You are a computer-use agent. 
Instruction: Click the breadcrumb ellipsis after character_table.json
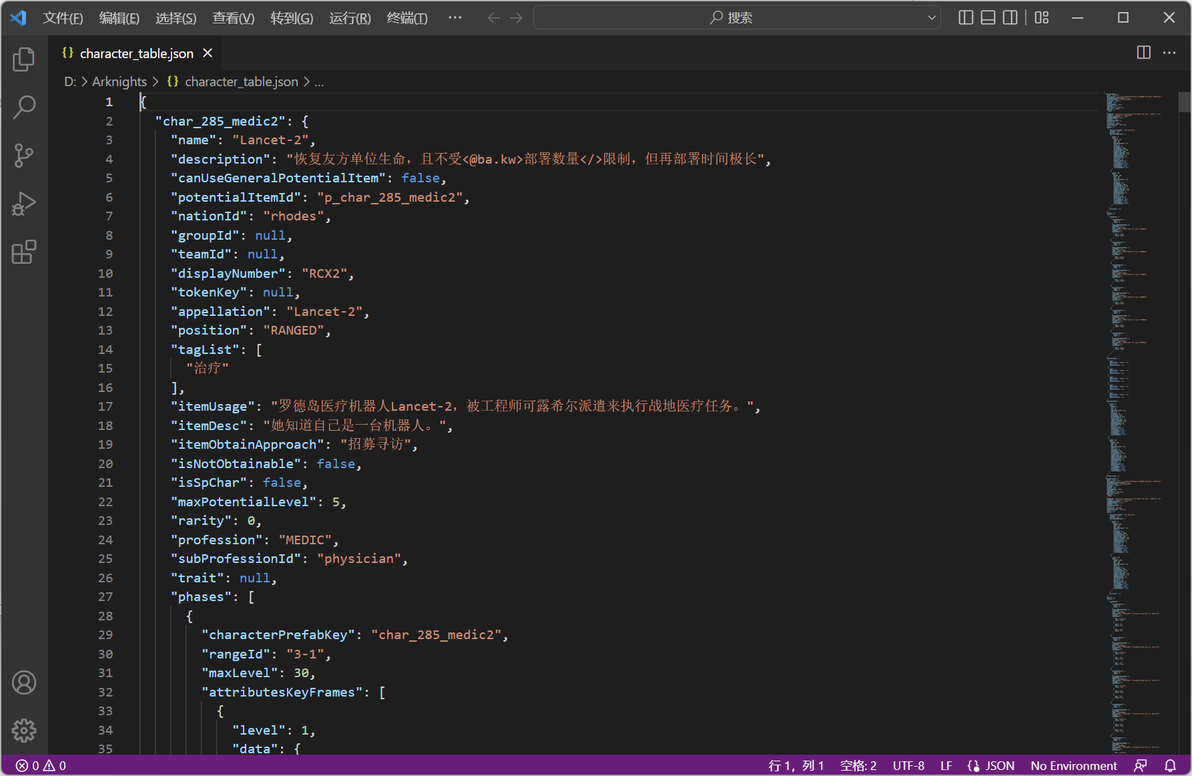319,81
